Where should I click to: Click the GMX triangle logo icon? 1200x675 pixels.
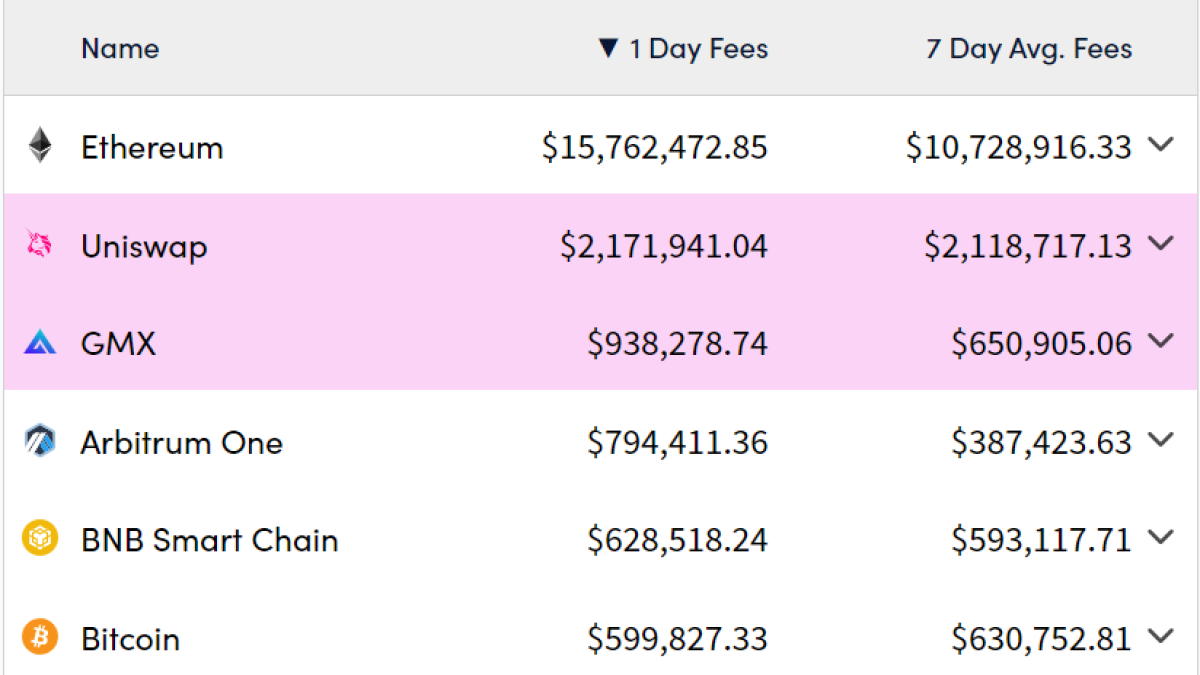39,344
